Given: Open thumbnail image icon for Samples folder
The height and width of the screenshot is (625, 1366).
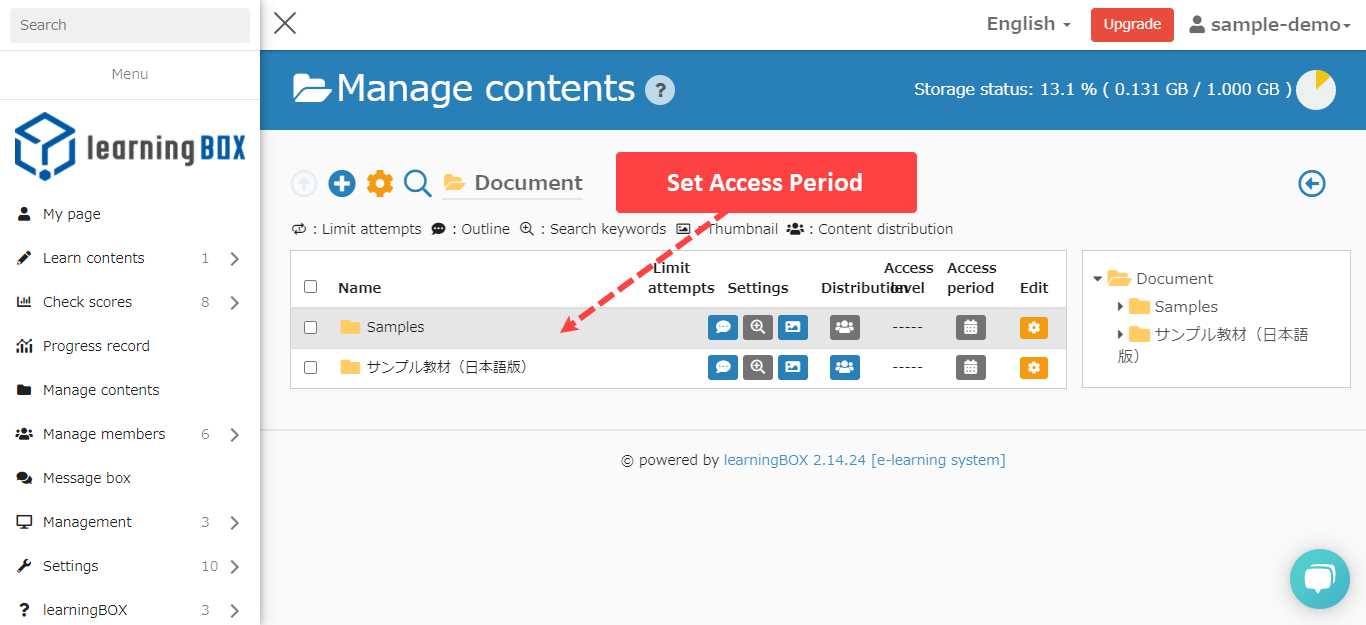Looking at the screenshot, I should click(793, 327).
